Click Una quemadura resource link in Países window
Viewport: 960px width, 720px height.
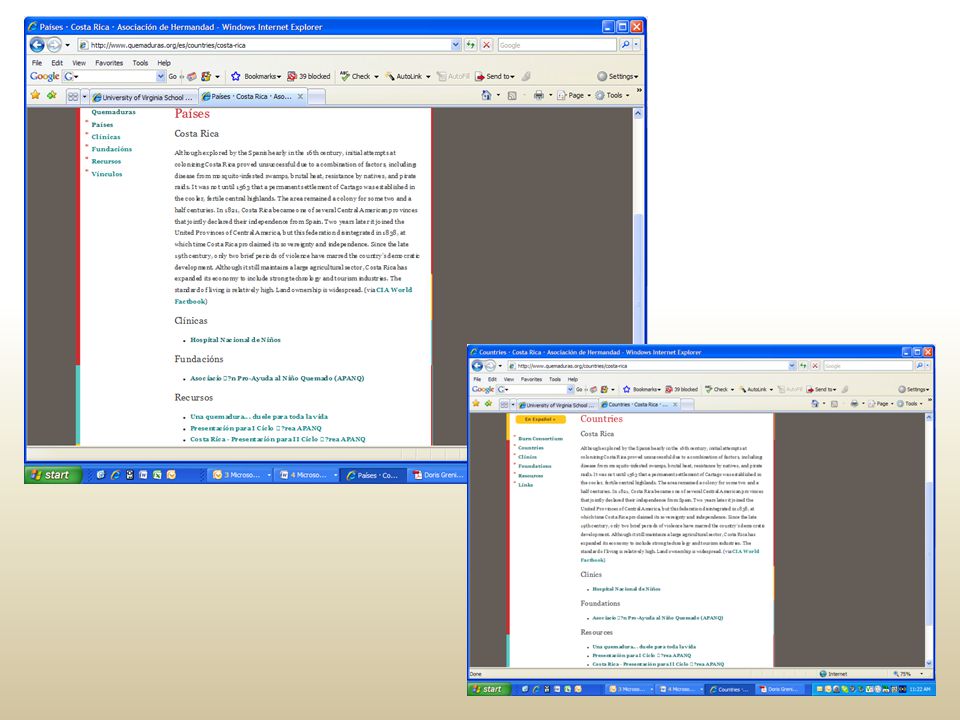click(x=259, y=417)
